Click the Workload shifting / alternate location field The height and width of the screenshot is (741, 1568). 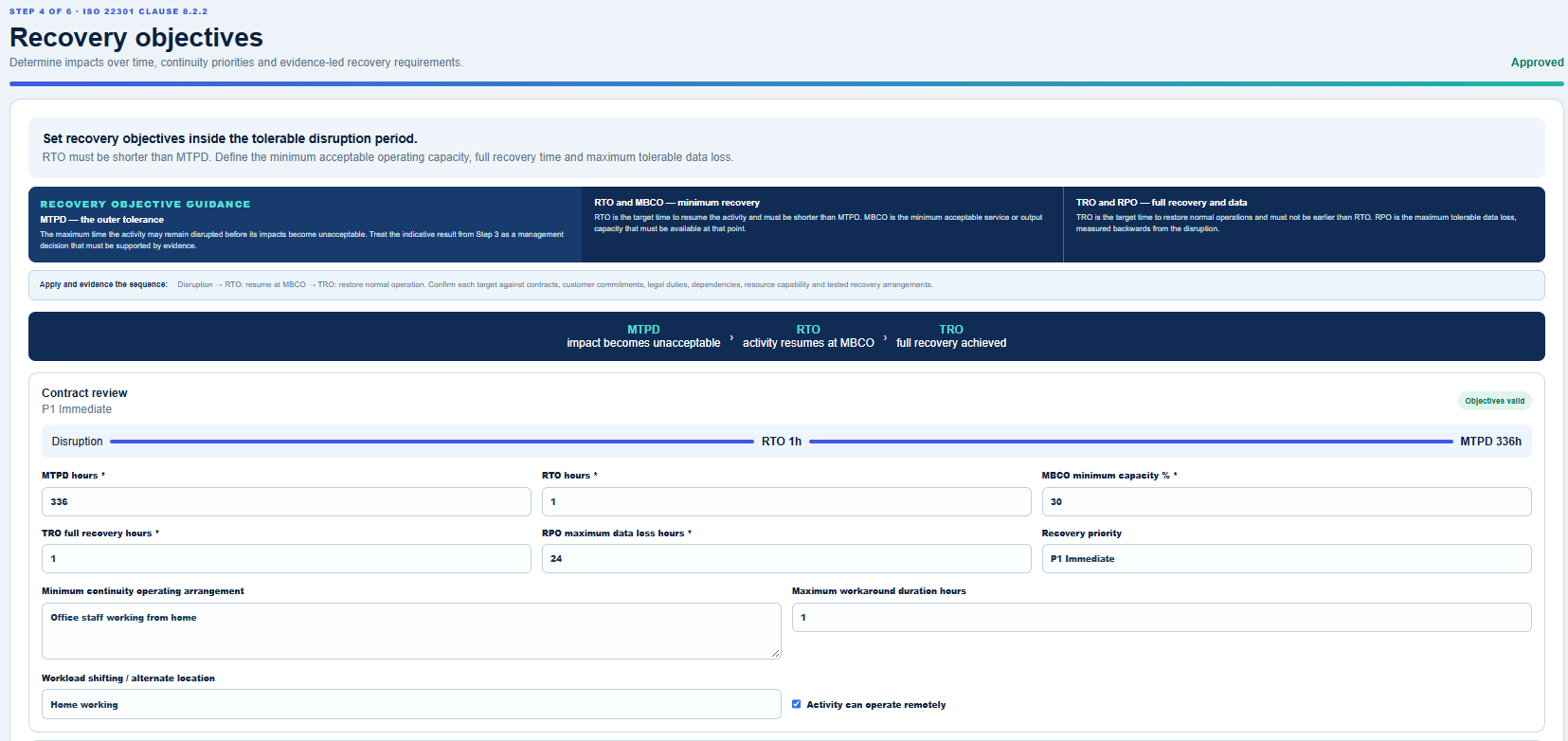[x=411, y=704]
